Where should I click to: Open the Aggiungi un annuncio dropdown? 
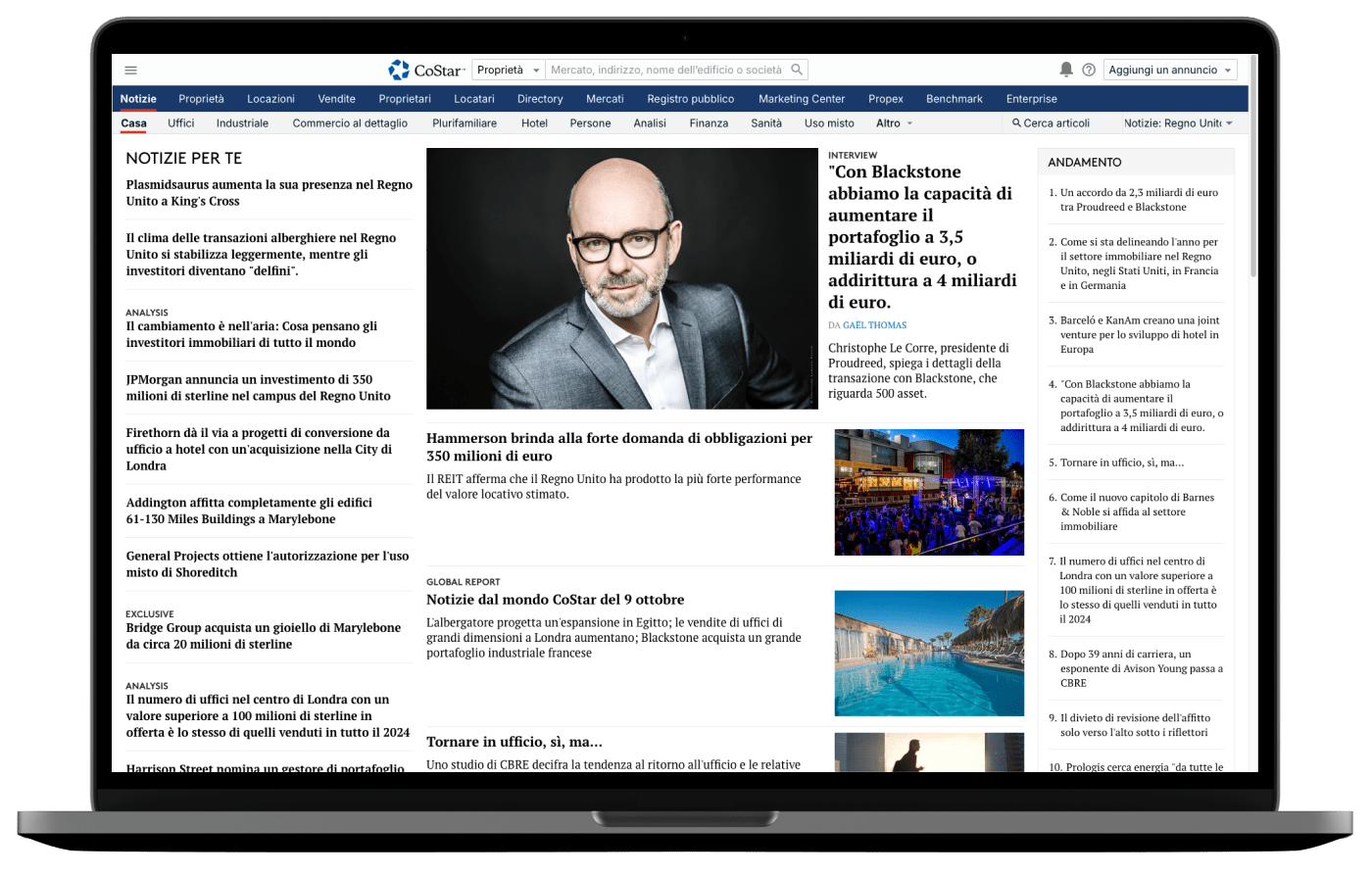1170,70
